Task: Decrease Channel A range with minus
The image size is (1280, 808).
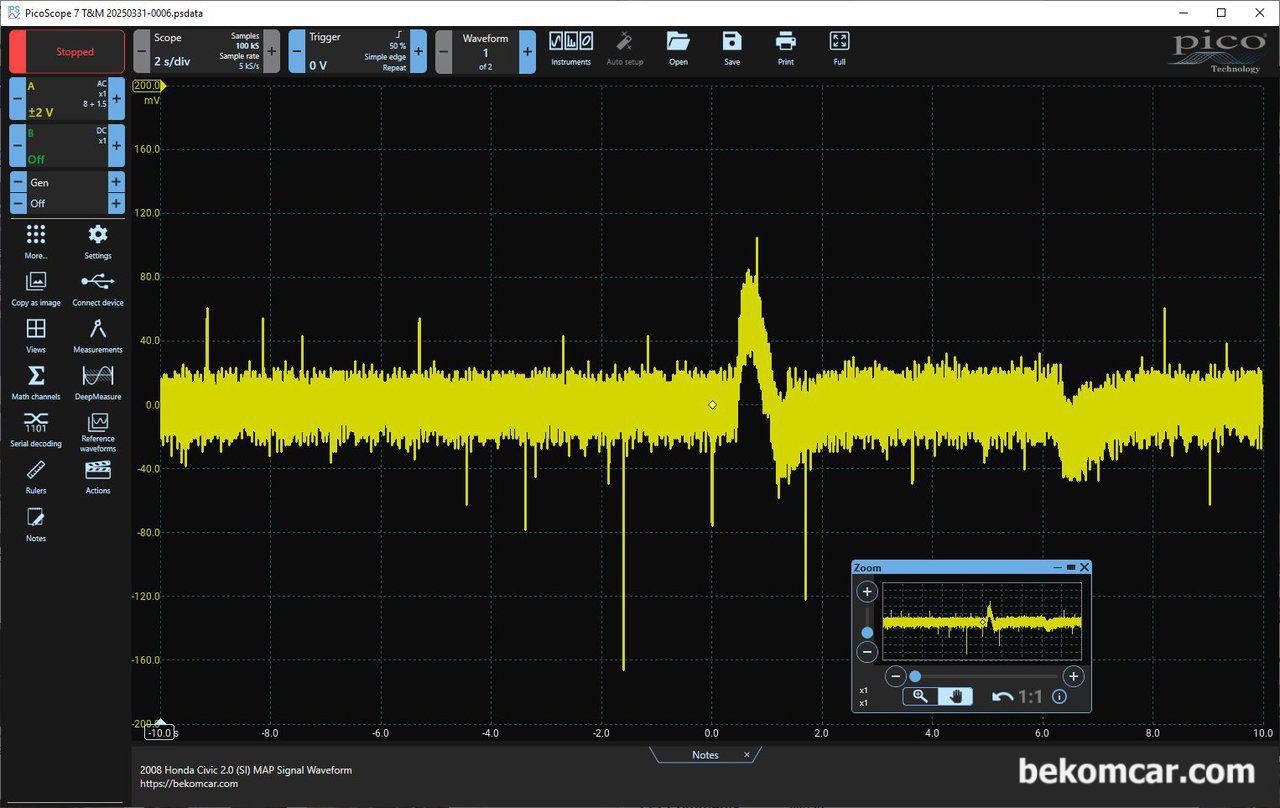Action: tap(17, 99)
